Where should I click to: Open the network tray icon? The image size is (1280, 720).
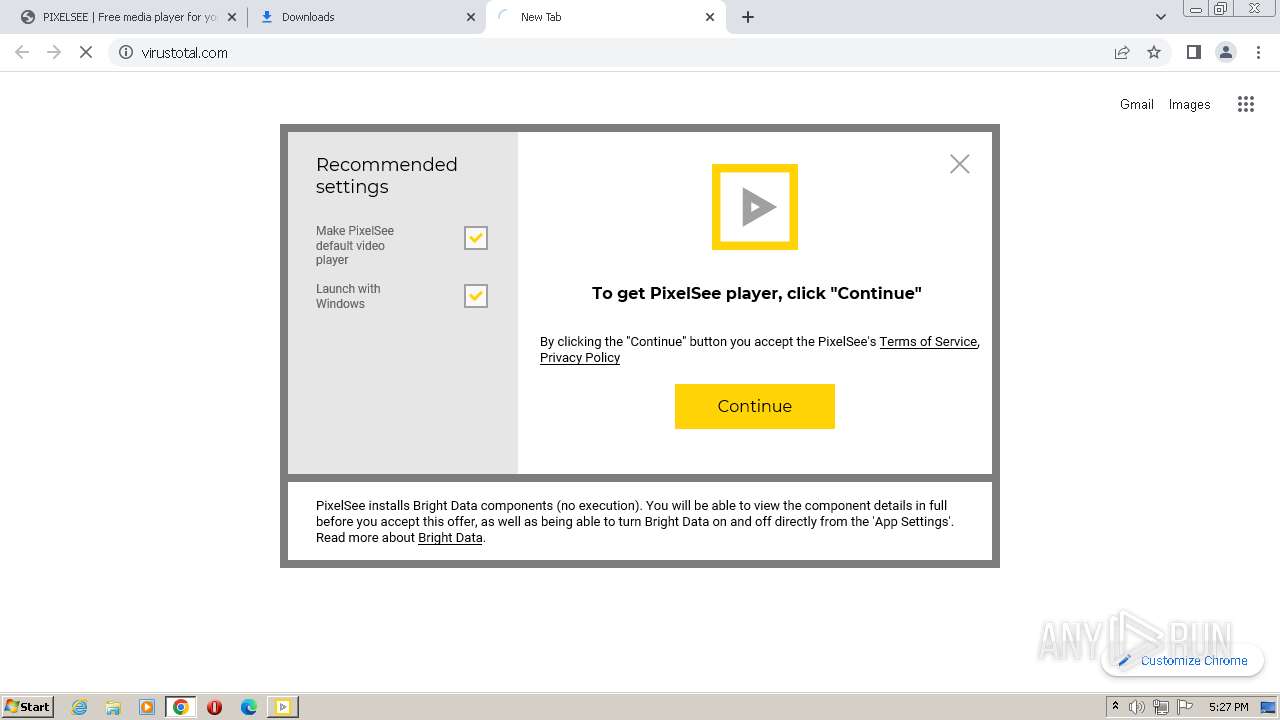[1161, 707]
